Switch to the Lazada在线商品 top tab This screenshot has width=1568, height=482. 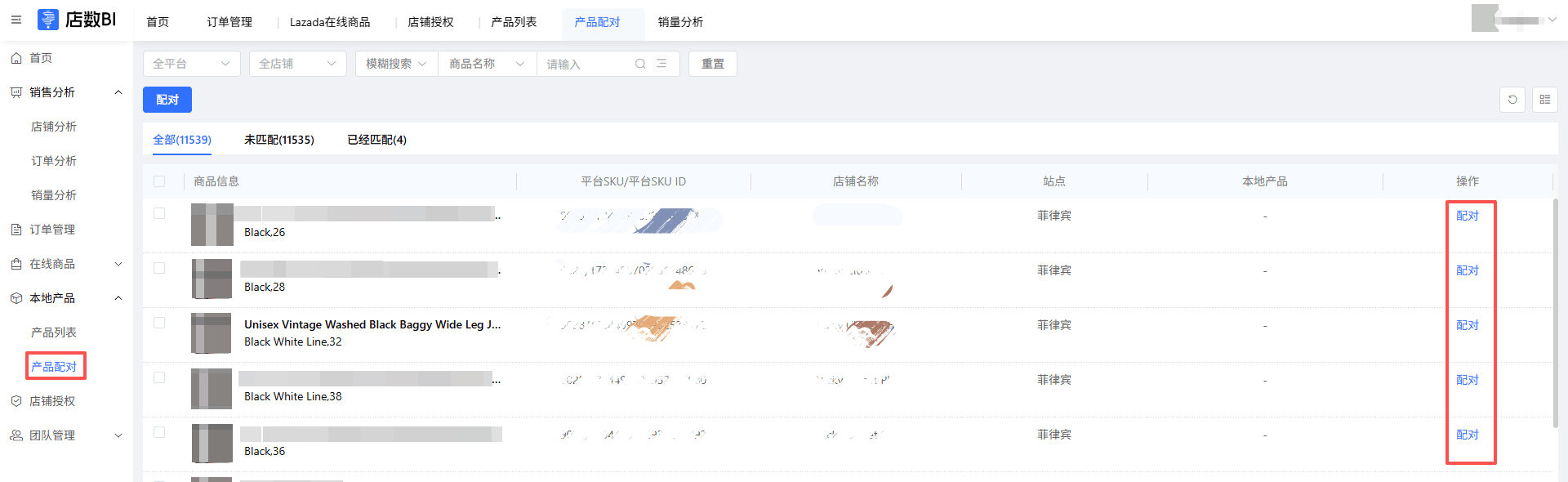click(x=330, y=22)
